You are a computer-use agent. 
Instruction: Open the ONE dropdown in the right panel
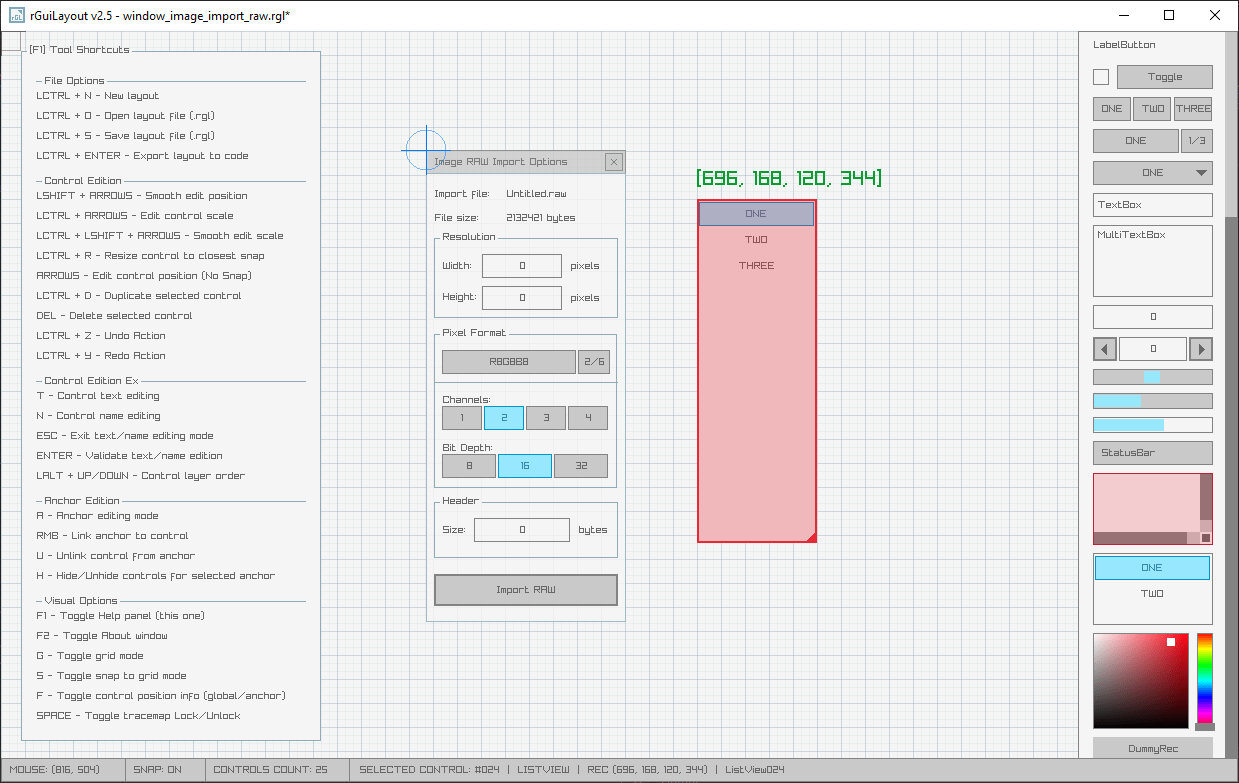click(1152, 172)
